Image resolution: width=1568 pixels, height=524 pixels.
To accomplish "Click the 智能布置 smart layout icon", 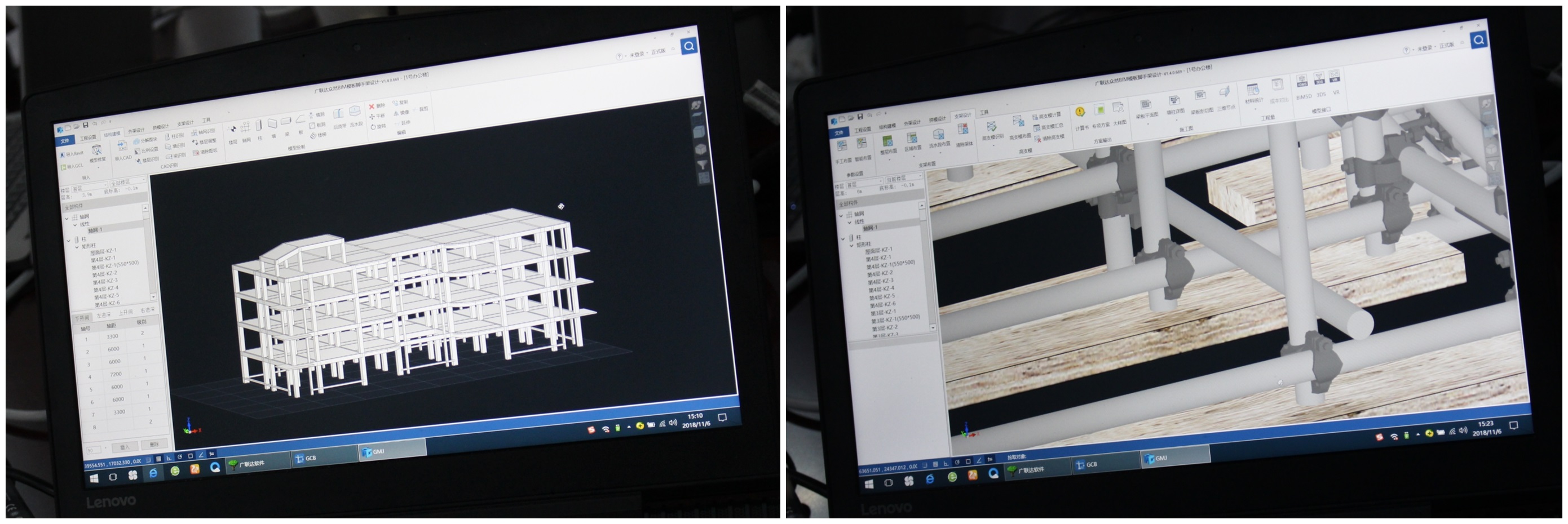I will [862, 144].
